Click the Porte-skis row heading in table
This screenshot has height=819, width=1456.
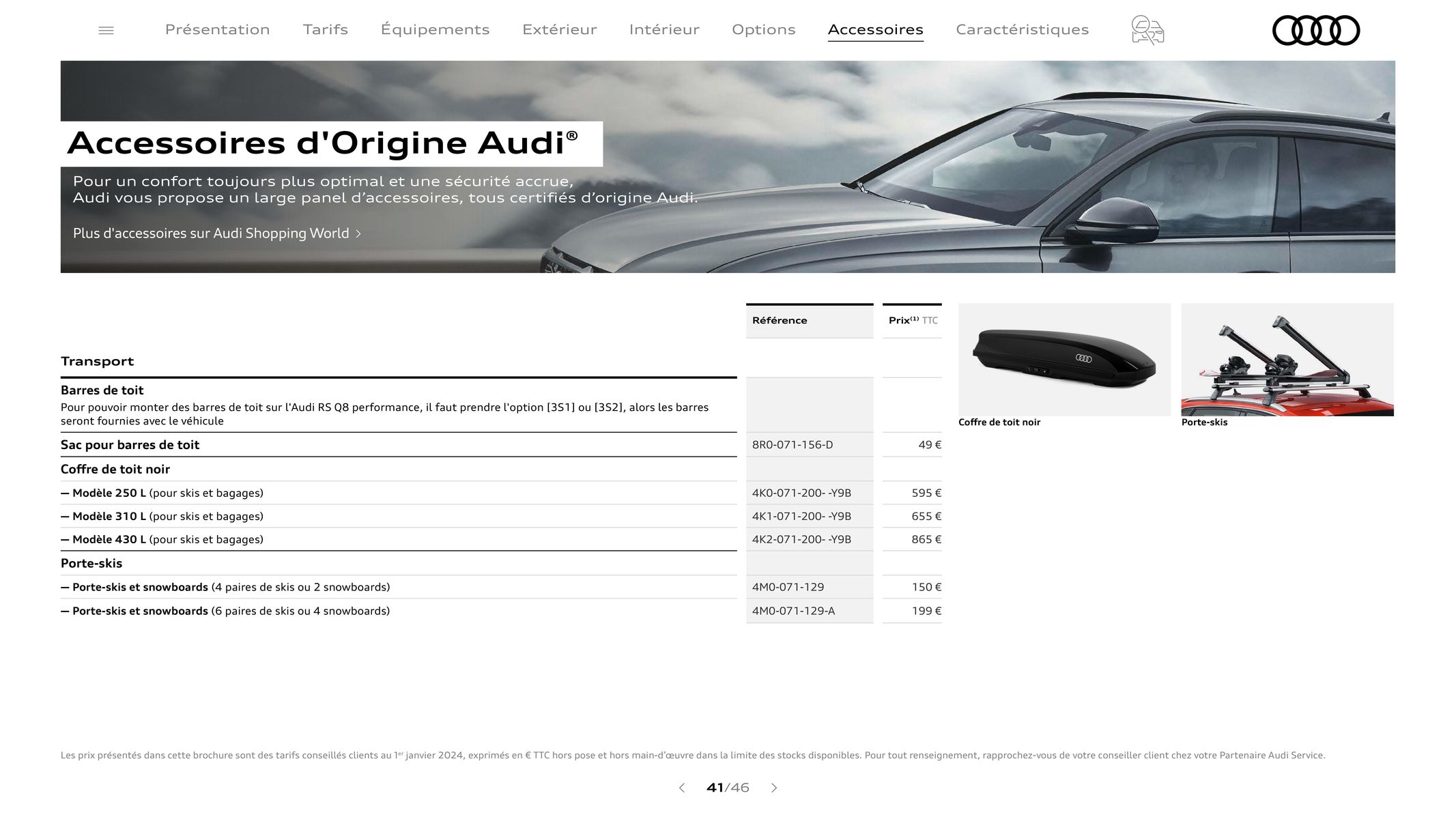[x=91, y=564]
